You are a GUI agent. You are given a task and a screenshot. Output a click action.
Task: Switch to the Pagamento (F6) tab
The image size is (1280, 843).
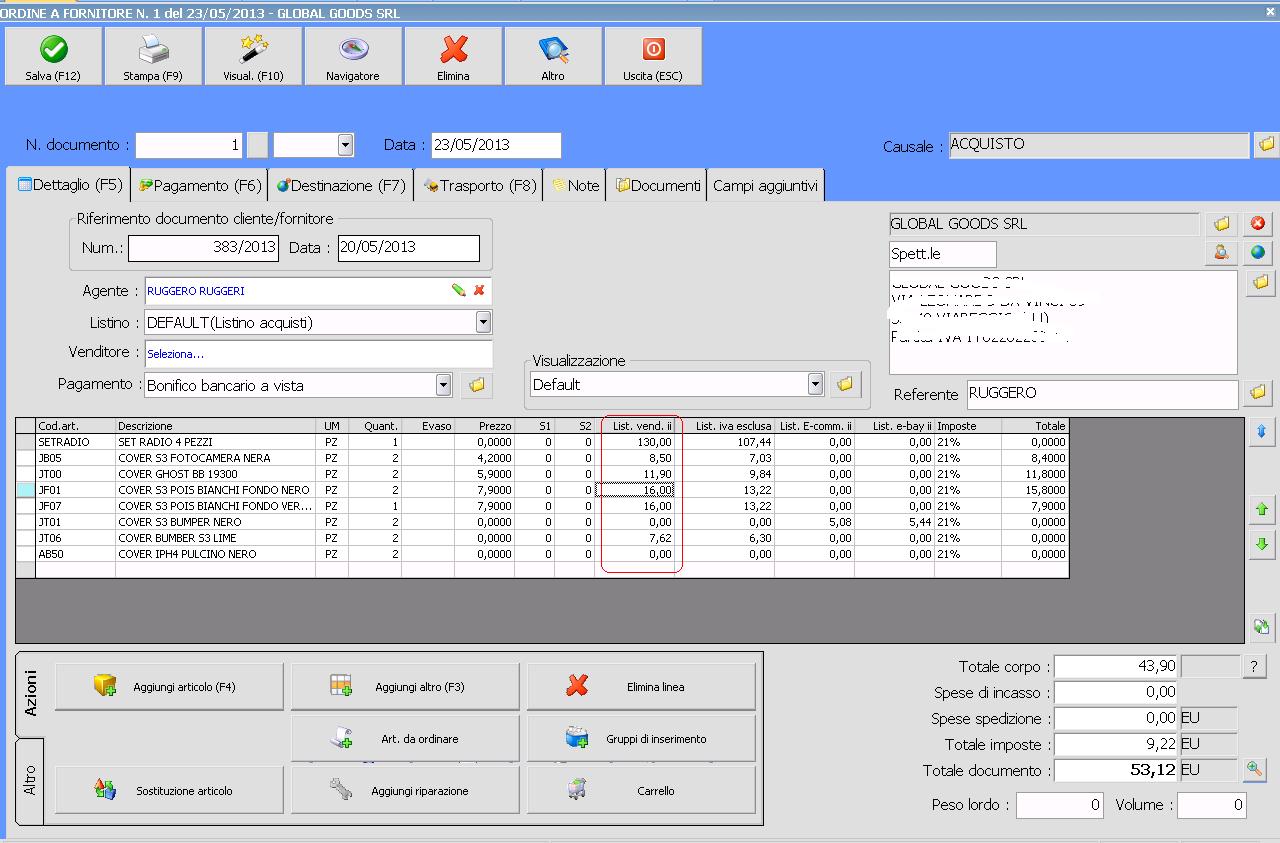pyautogui.click(x=200, y=185)
